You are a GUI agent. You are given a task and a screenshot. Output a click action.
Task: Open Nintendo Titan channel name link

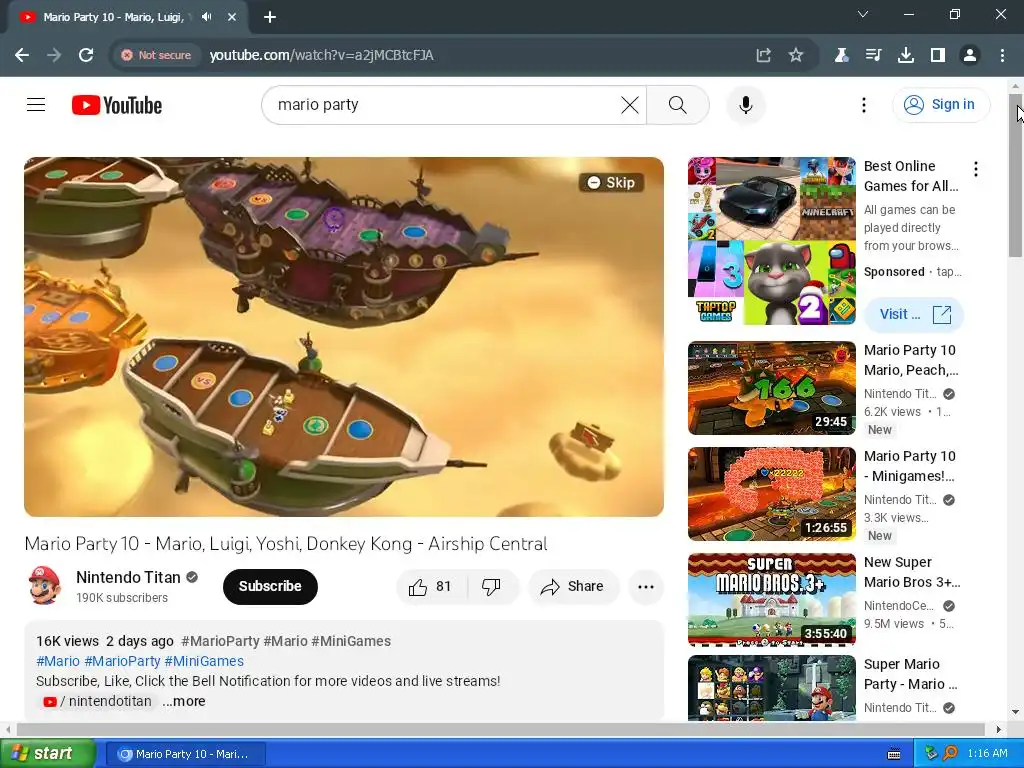point(128,577)
